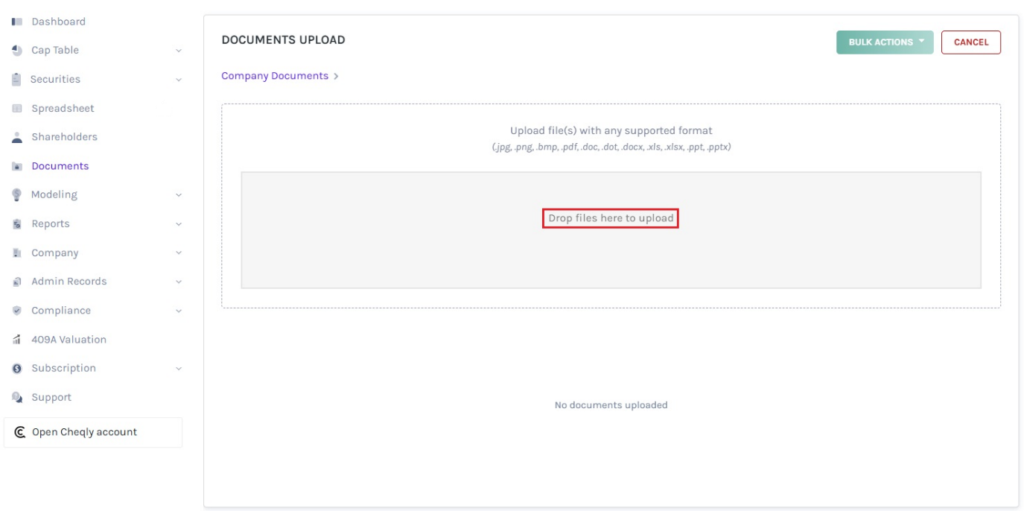Click the Company building icon
Viewport: 1024px width, 511px height.
[17, 253]
